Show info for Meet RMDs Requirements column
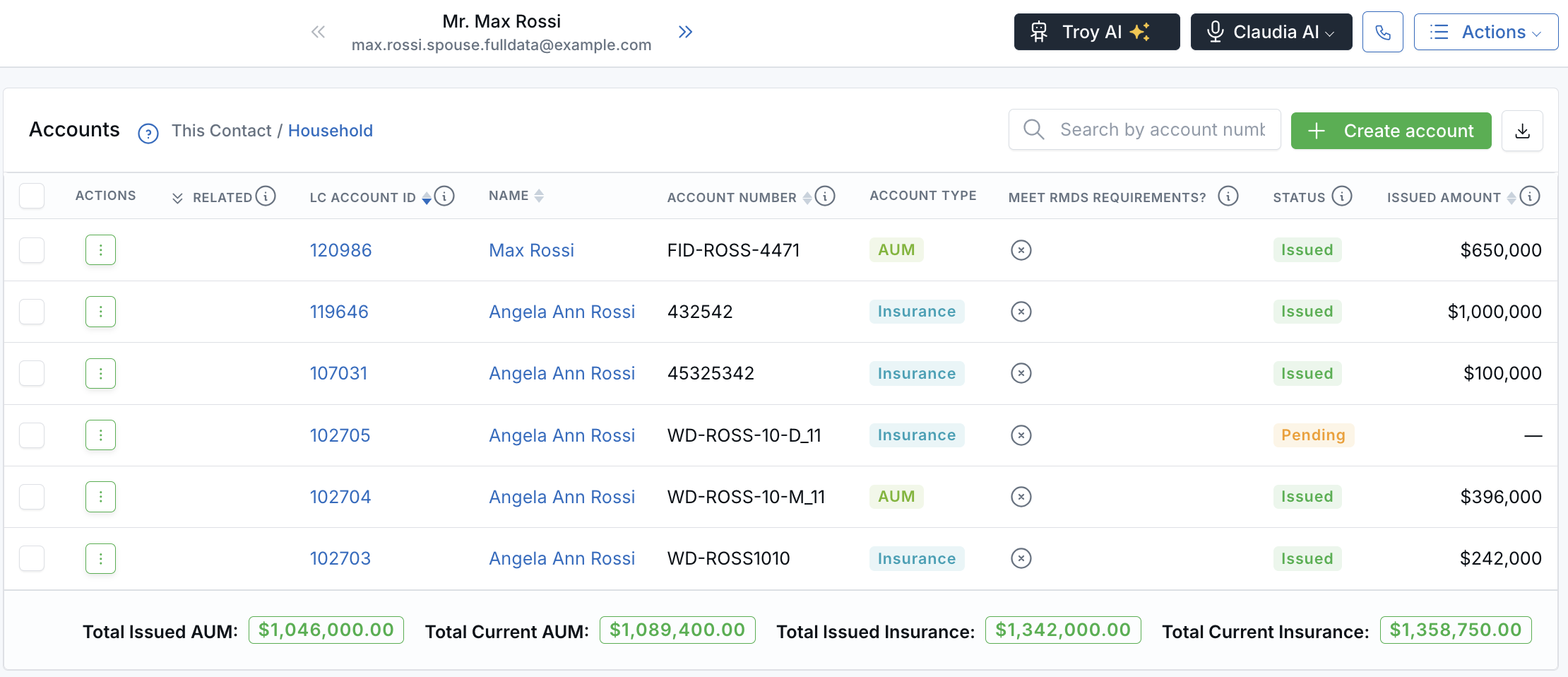The image size is (1568, 677). [1228, 196]
